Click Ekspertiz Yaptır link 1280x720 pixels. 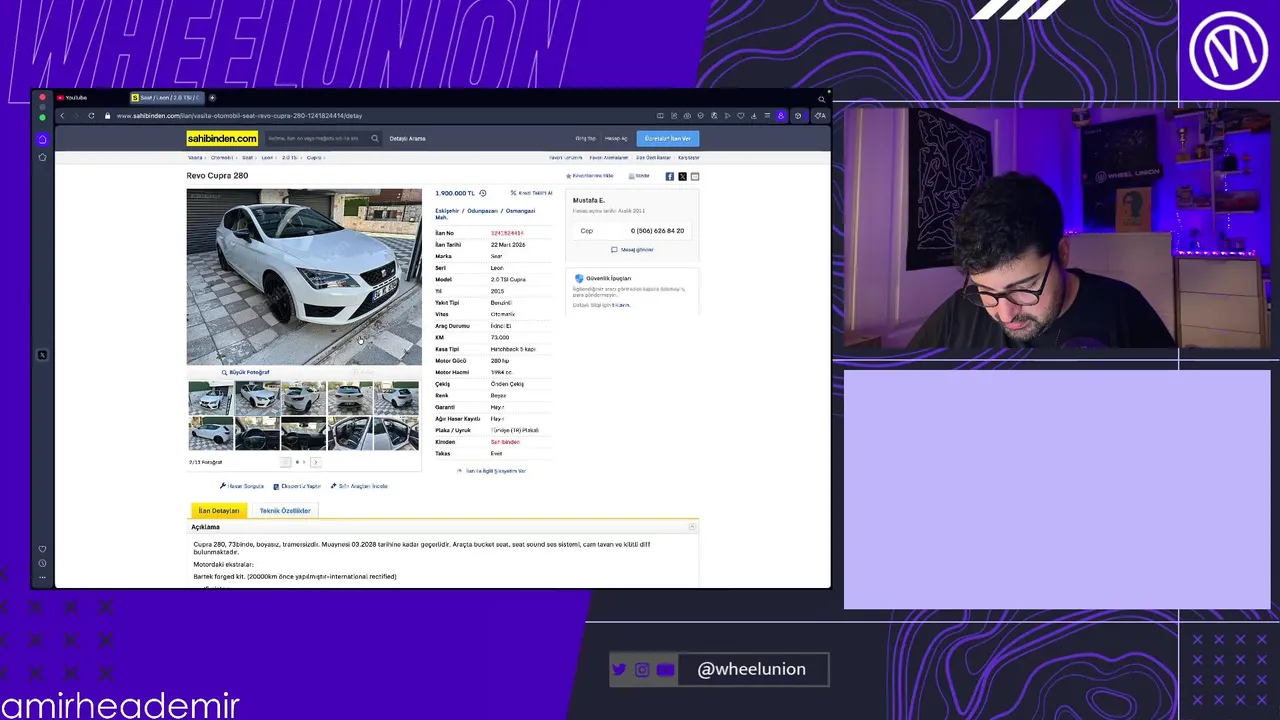(297, 486)
